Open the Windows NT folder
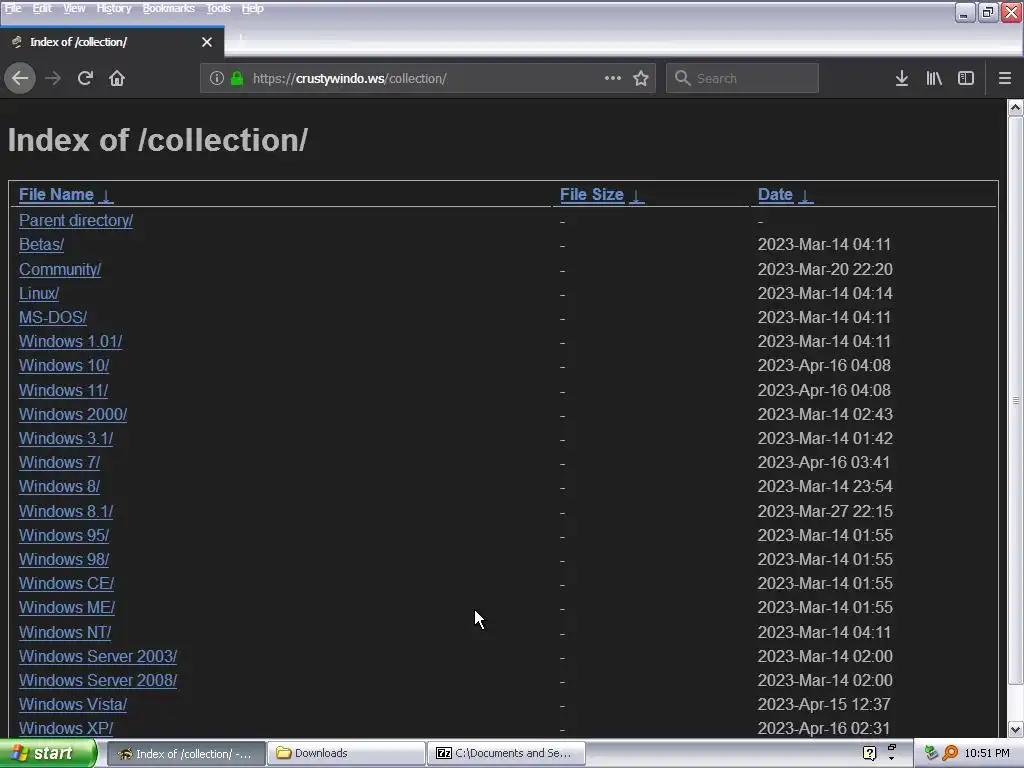 point(65,633)
